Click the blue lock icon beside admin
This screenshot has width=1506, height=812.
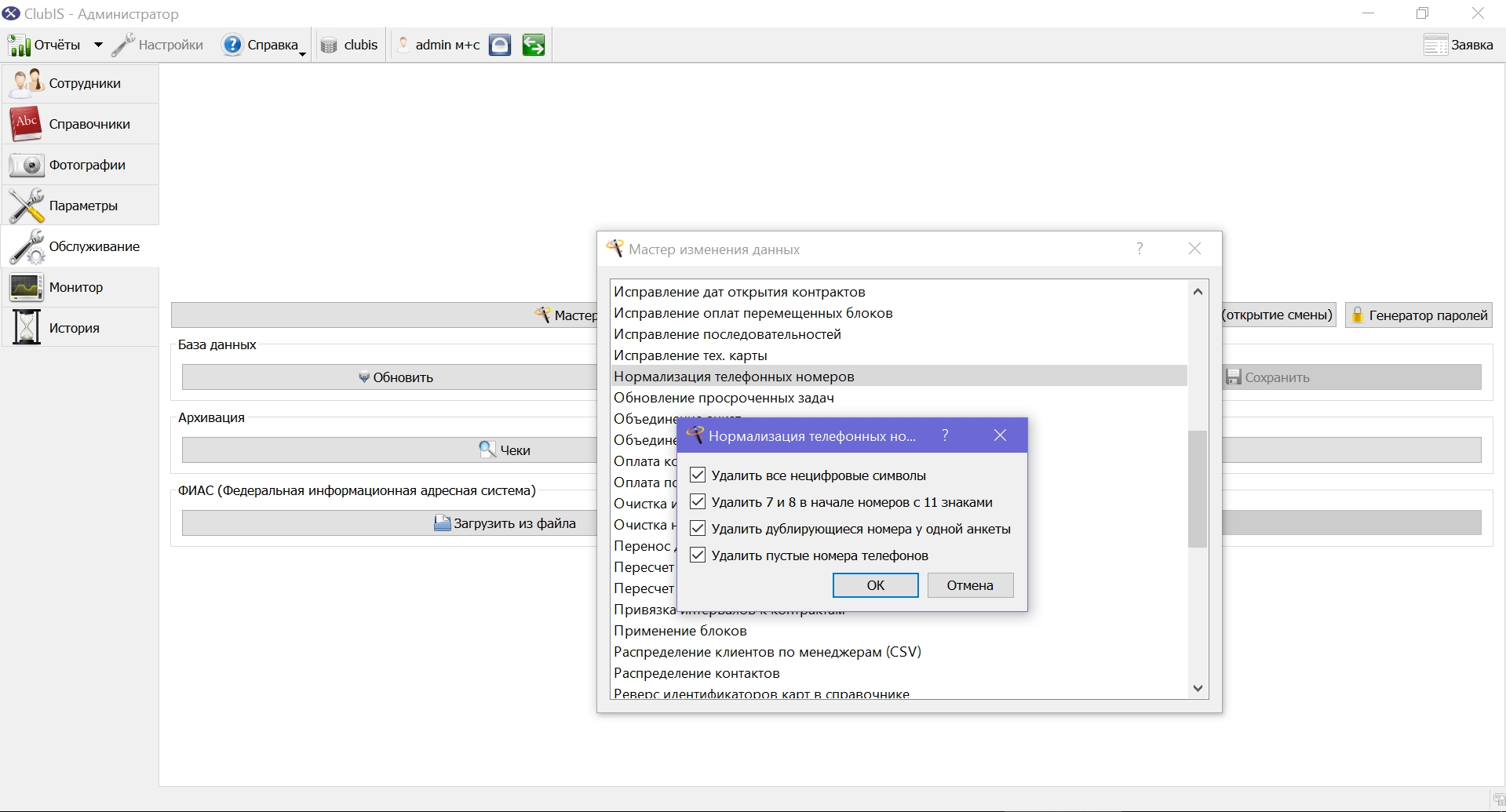(x=500, y=45)
